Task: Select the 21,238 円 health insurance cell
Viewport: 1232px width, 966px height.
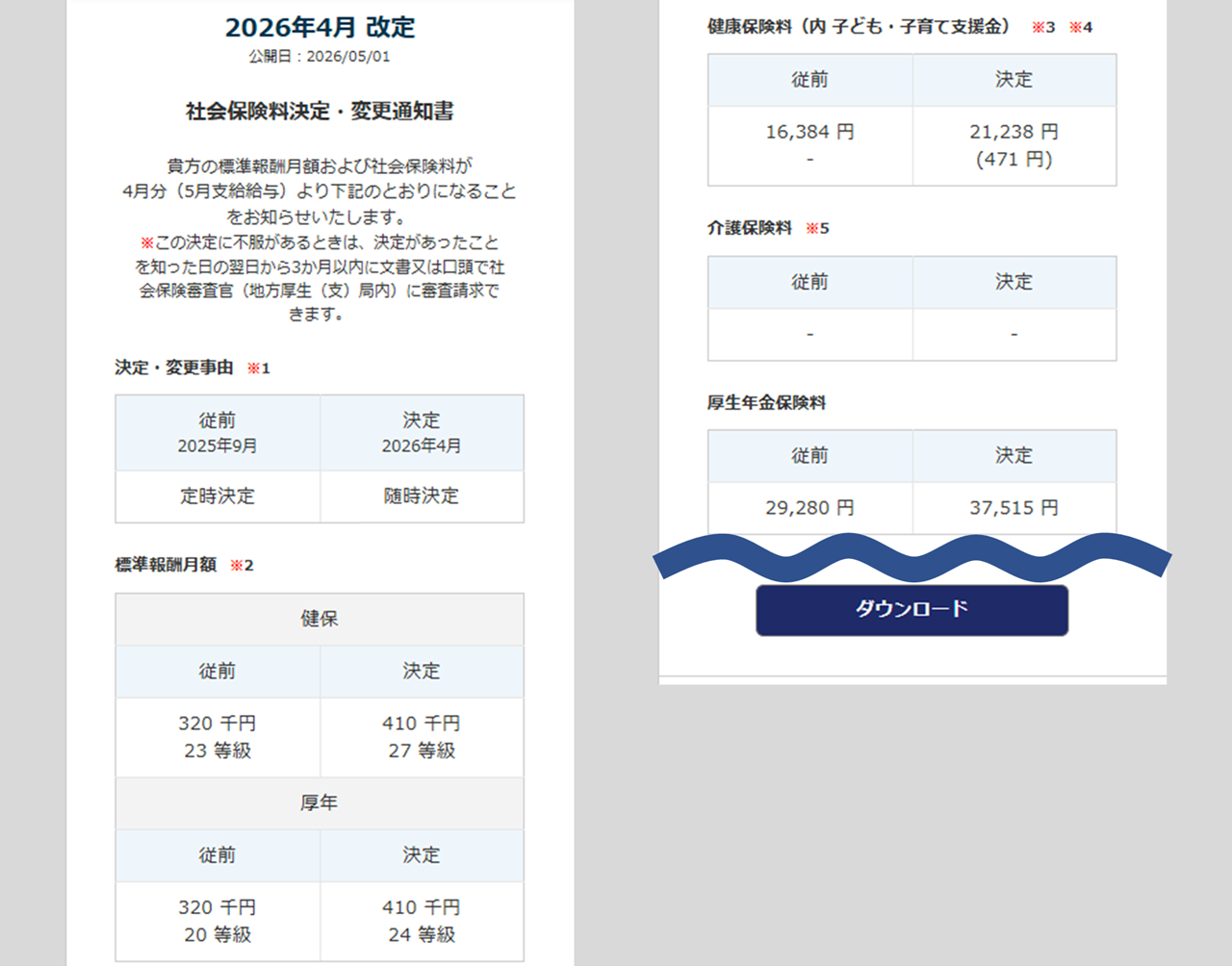Action: coord(1014,145)
